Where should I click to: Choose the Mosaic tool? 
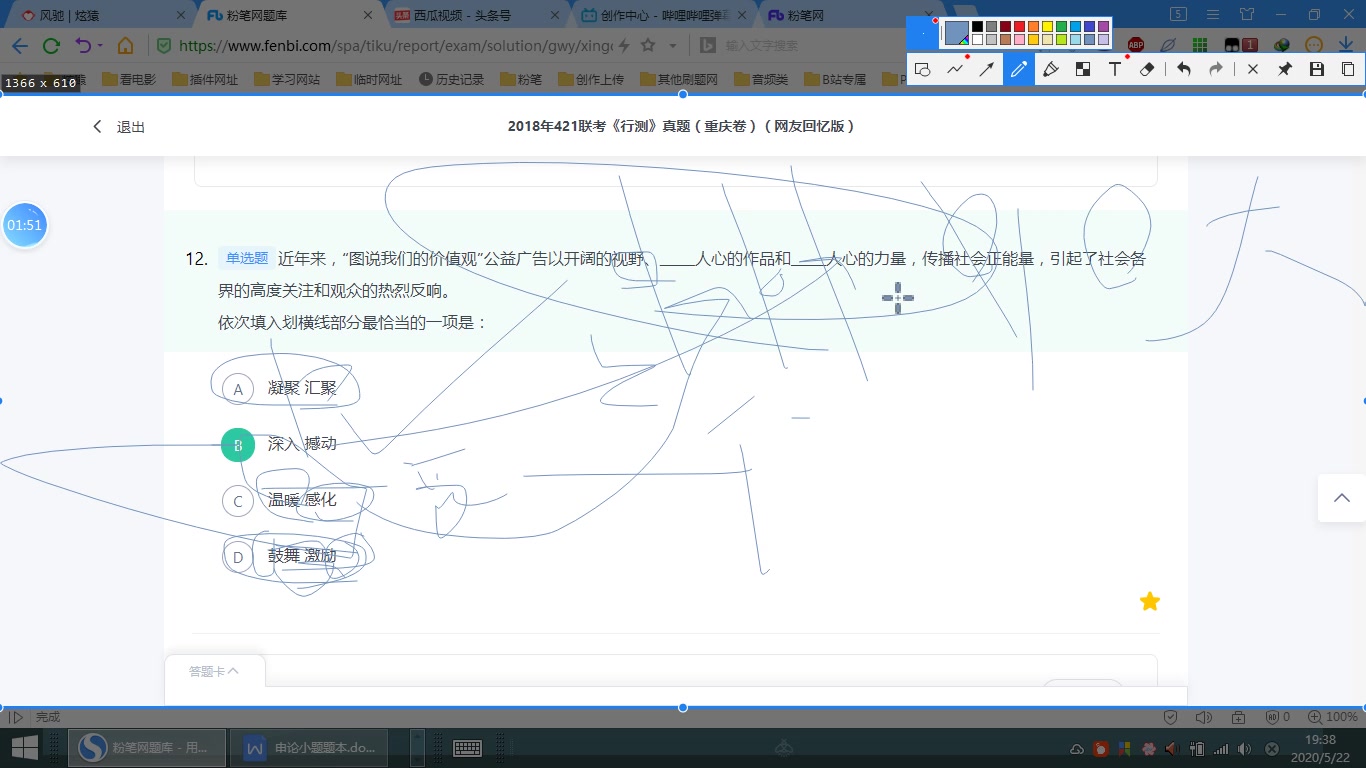coord(1083,69)
